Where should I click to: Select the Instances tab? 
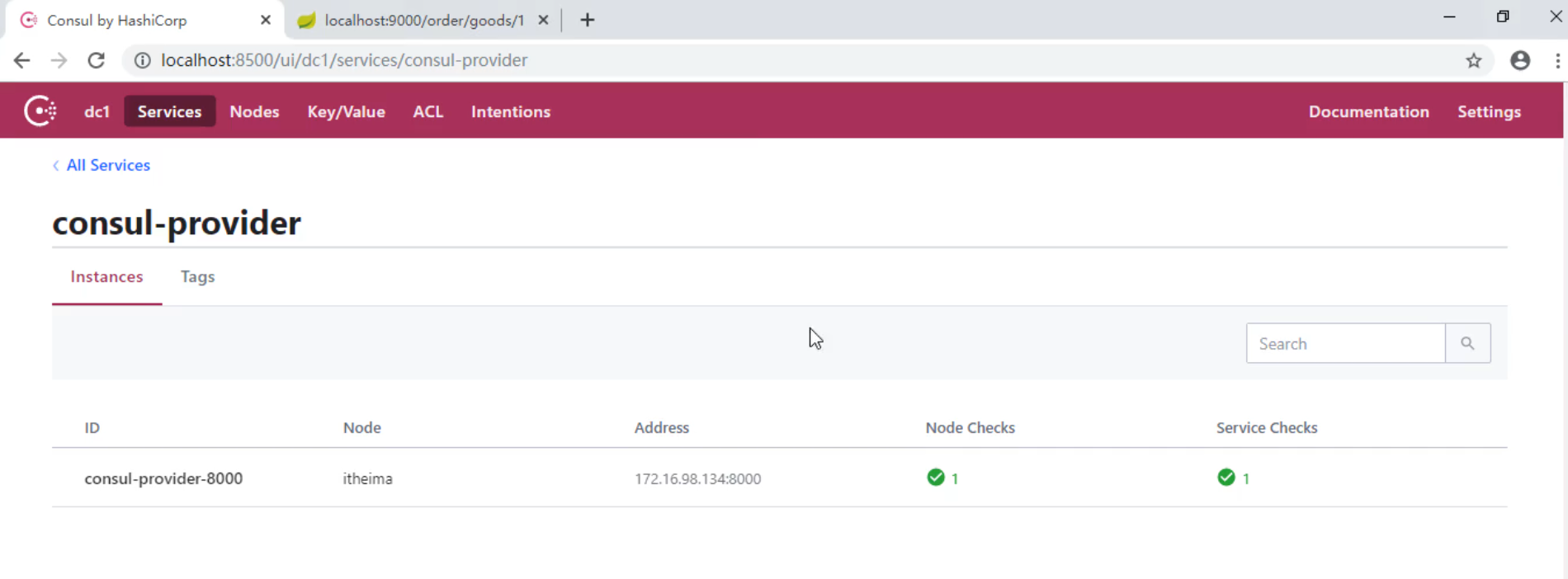click(106, 276)
